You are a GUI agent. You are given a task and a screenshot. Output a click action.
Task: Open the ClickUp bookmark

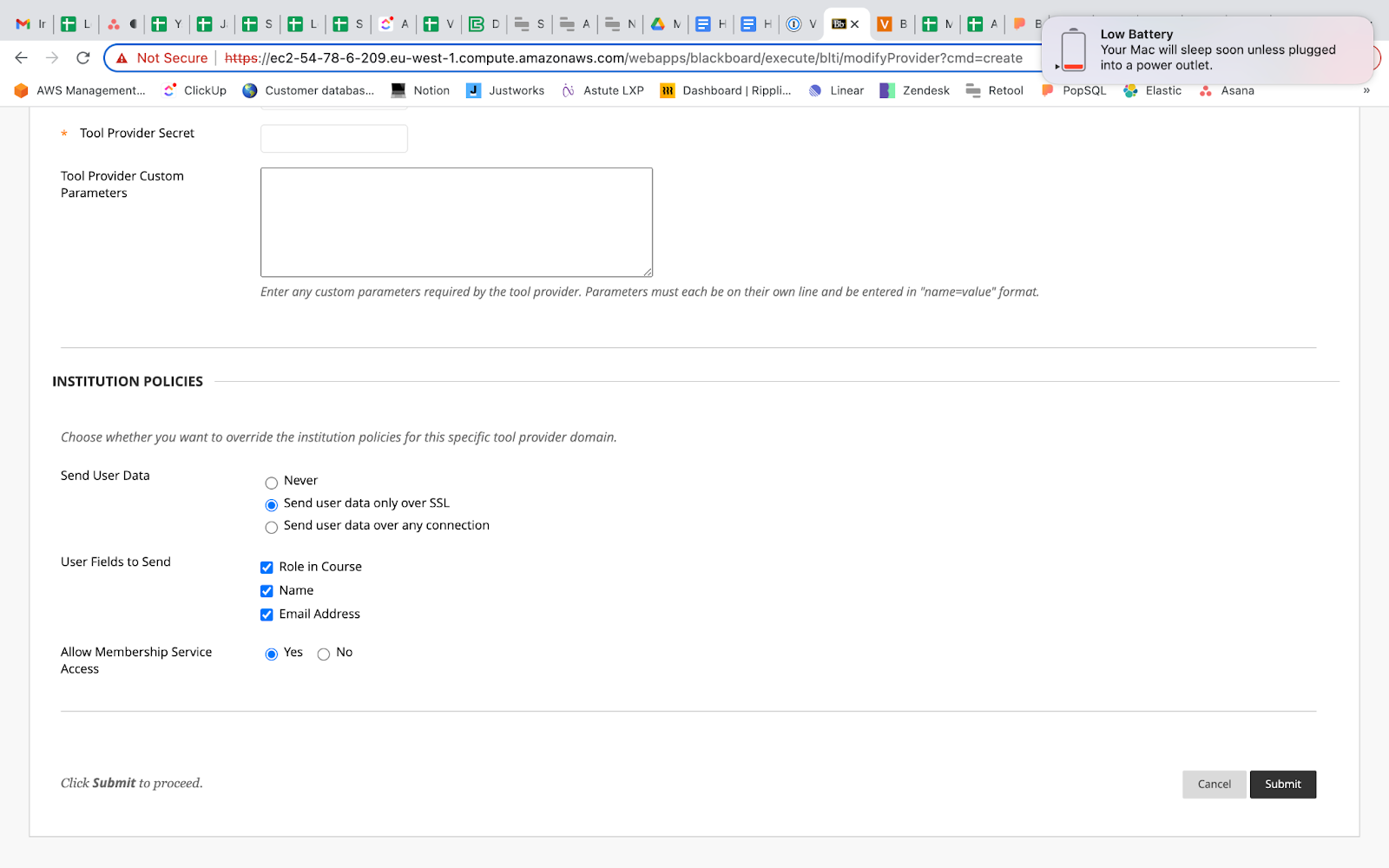pos(195,90)
